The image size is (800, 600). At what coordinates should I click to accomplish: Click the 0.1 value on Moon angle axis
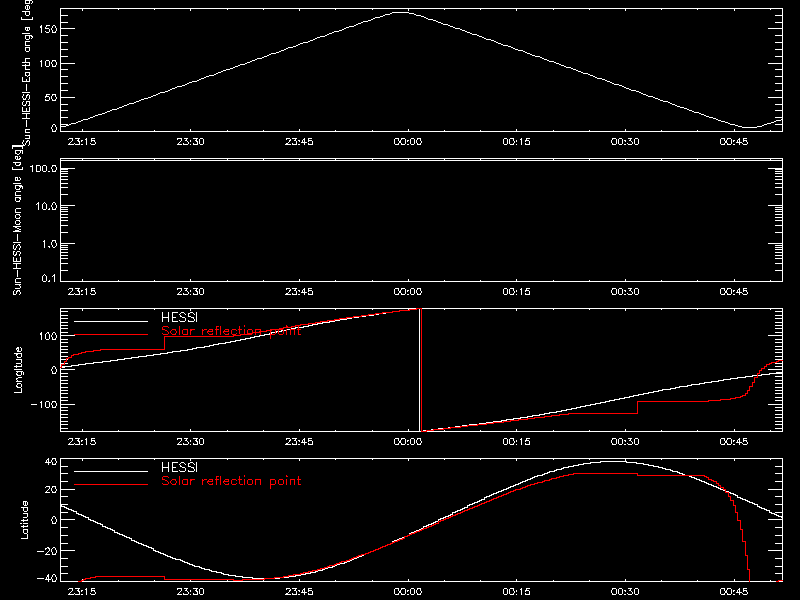tap(49, 278)
